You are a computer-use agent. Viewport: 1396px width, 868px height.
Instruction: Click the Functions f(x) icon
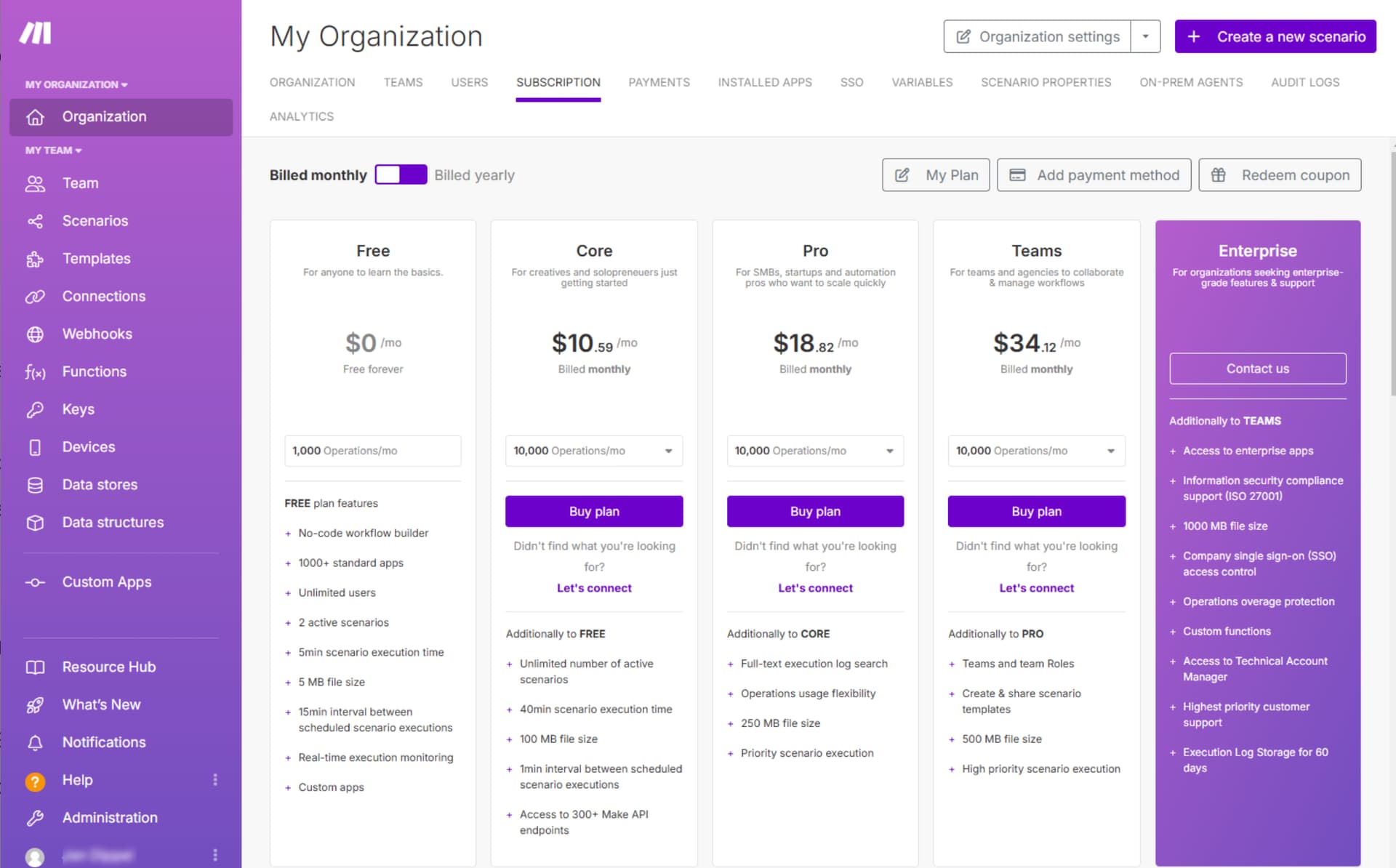[x=35, y=372]
